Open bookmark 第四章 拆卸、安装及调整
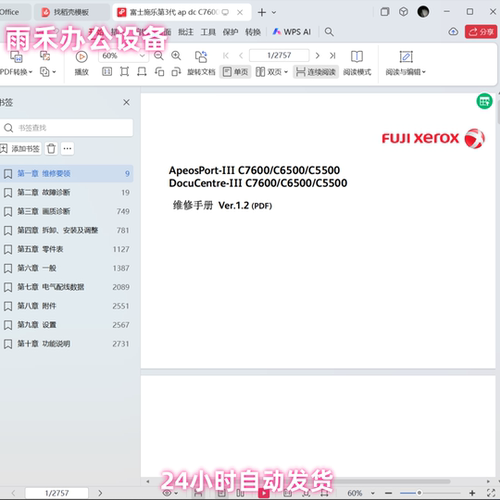This screenshot has height=500, width=500. 67,230
